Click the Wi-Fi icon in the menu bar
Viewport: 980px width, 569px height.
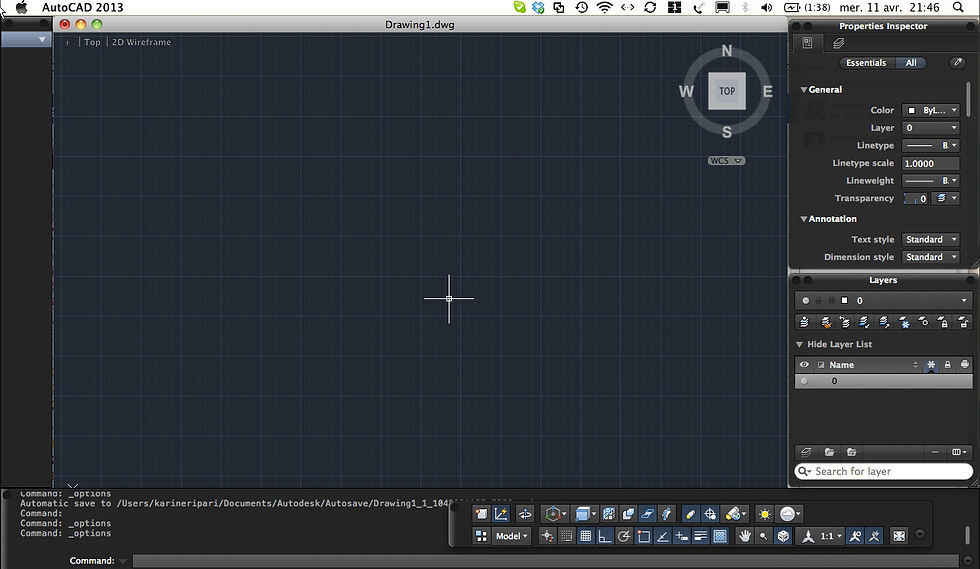pos(604,8)
